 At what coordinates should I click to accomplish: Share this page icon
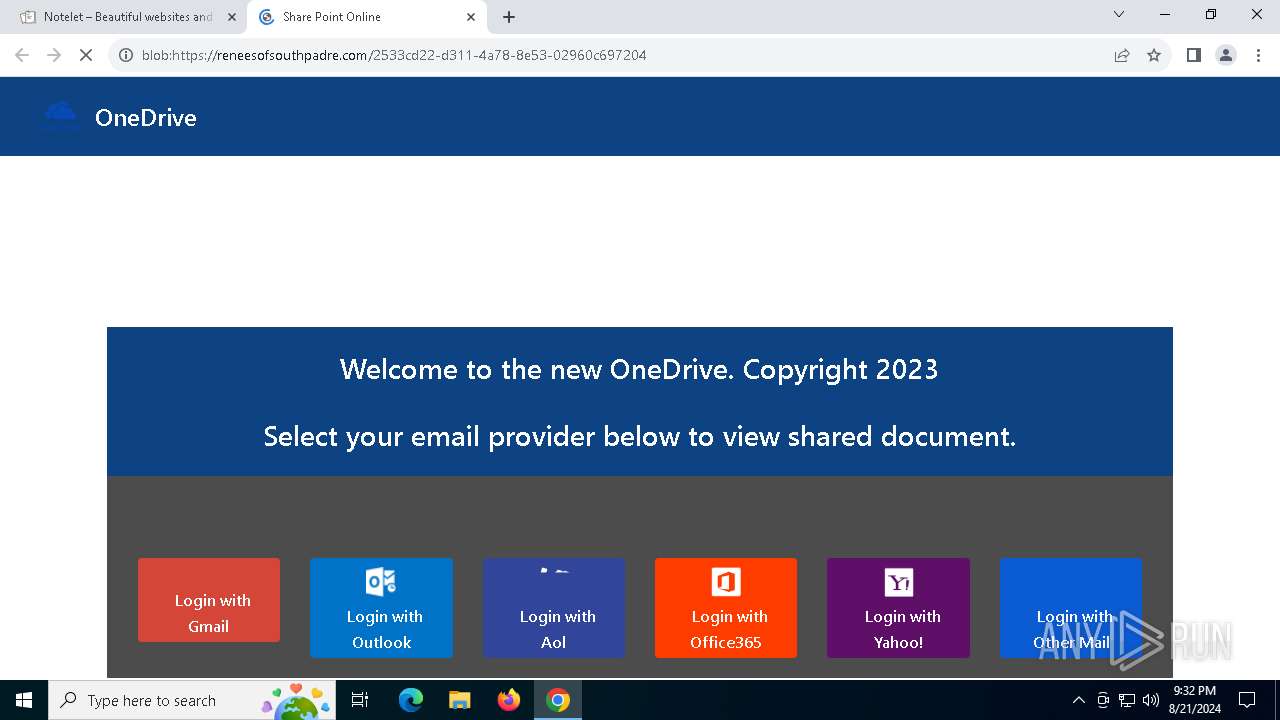[x=1122, y=55]
